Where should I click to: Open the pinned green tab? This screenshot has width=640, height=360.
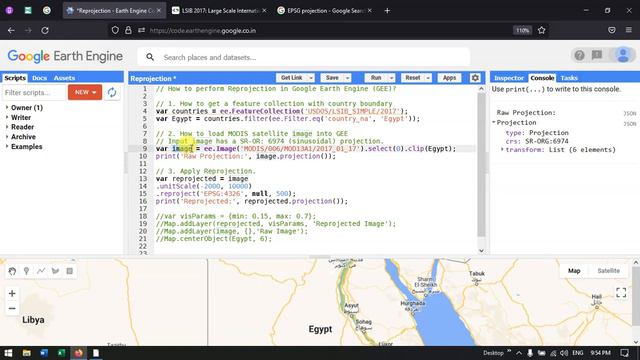[28, 11]
